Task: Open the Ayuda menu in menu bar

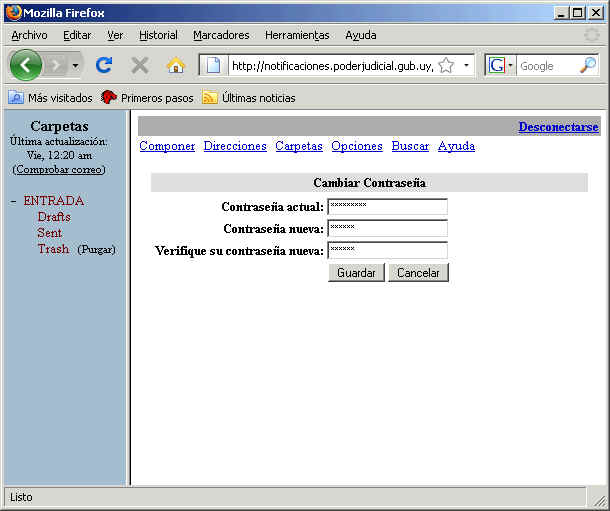Action: (361, 35)
